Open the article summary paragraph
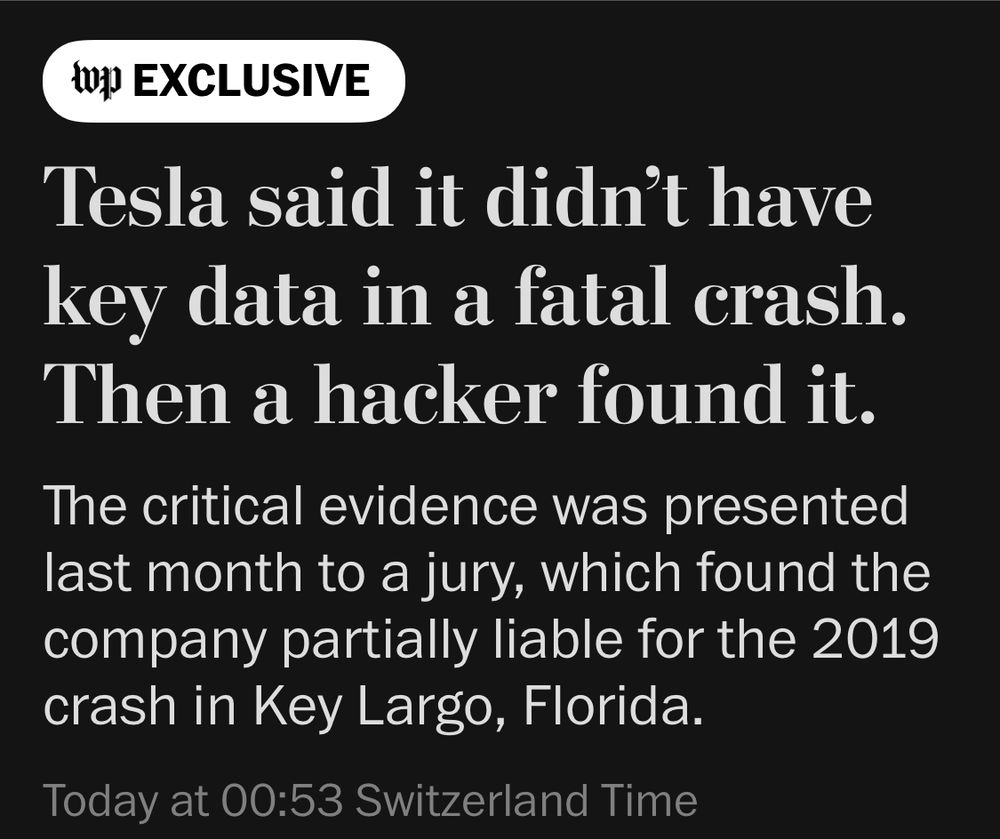The height and width of the screenshot is (839, 1000). click(x=491, y=606)
